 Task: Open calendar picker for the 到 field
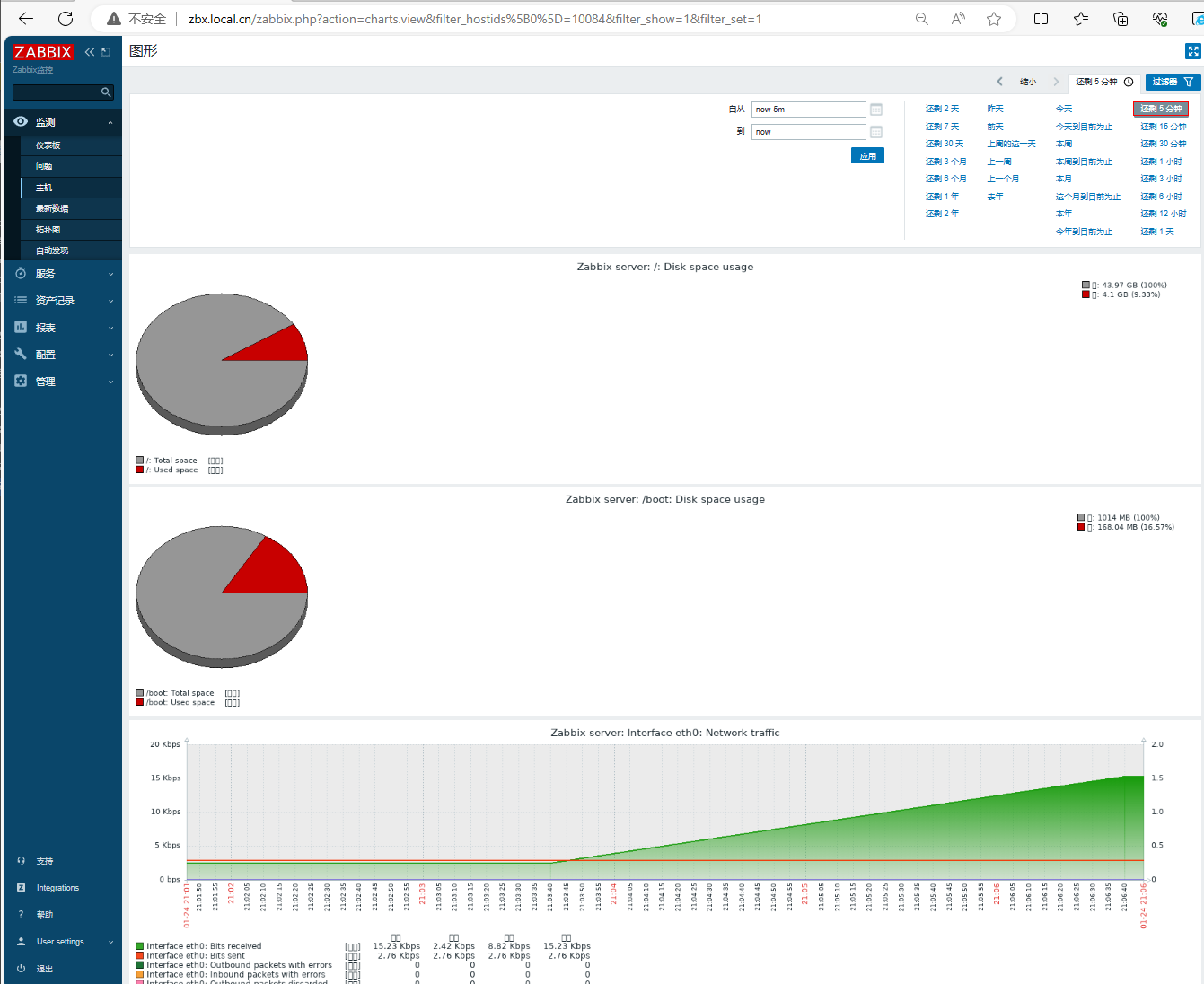click(x=876, y=132)
